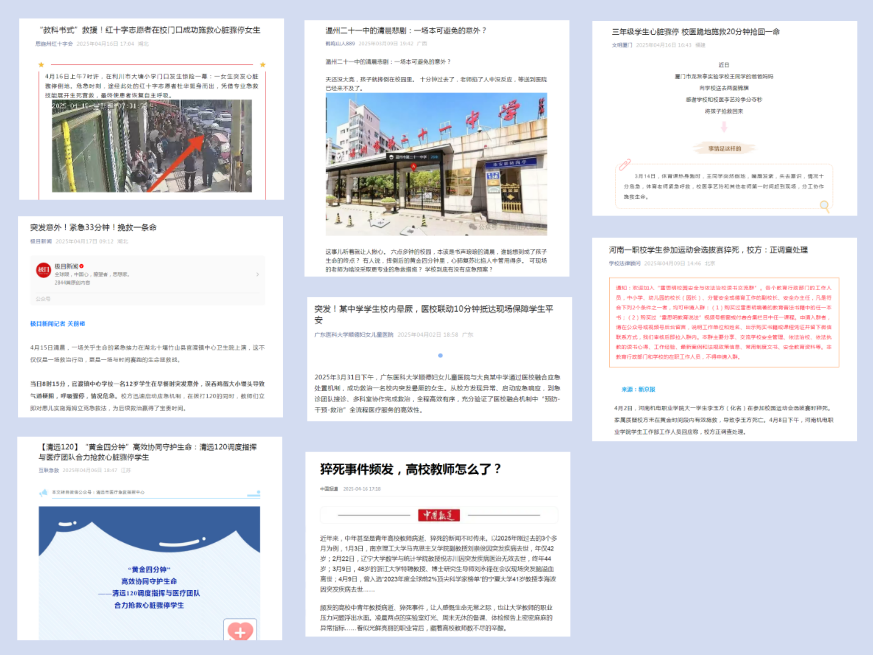Click the red 极目新闻 account avatar
The image size is (873, 655).
(x=44, y=270)
